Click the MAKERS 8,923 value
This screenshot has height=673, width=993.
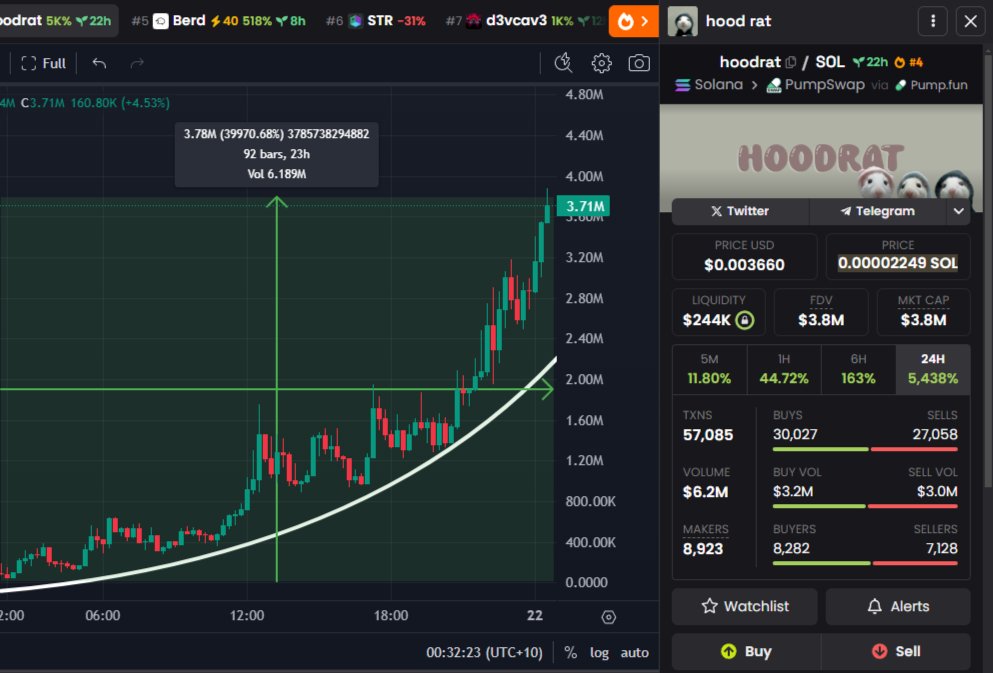(x=703, y=549)
